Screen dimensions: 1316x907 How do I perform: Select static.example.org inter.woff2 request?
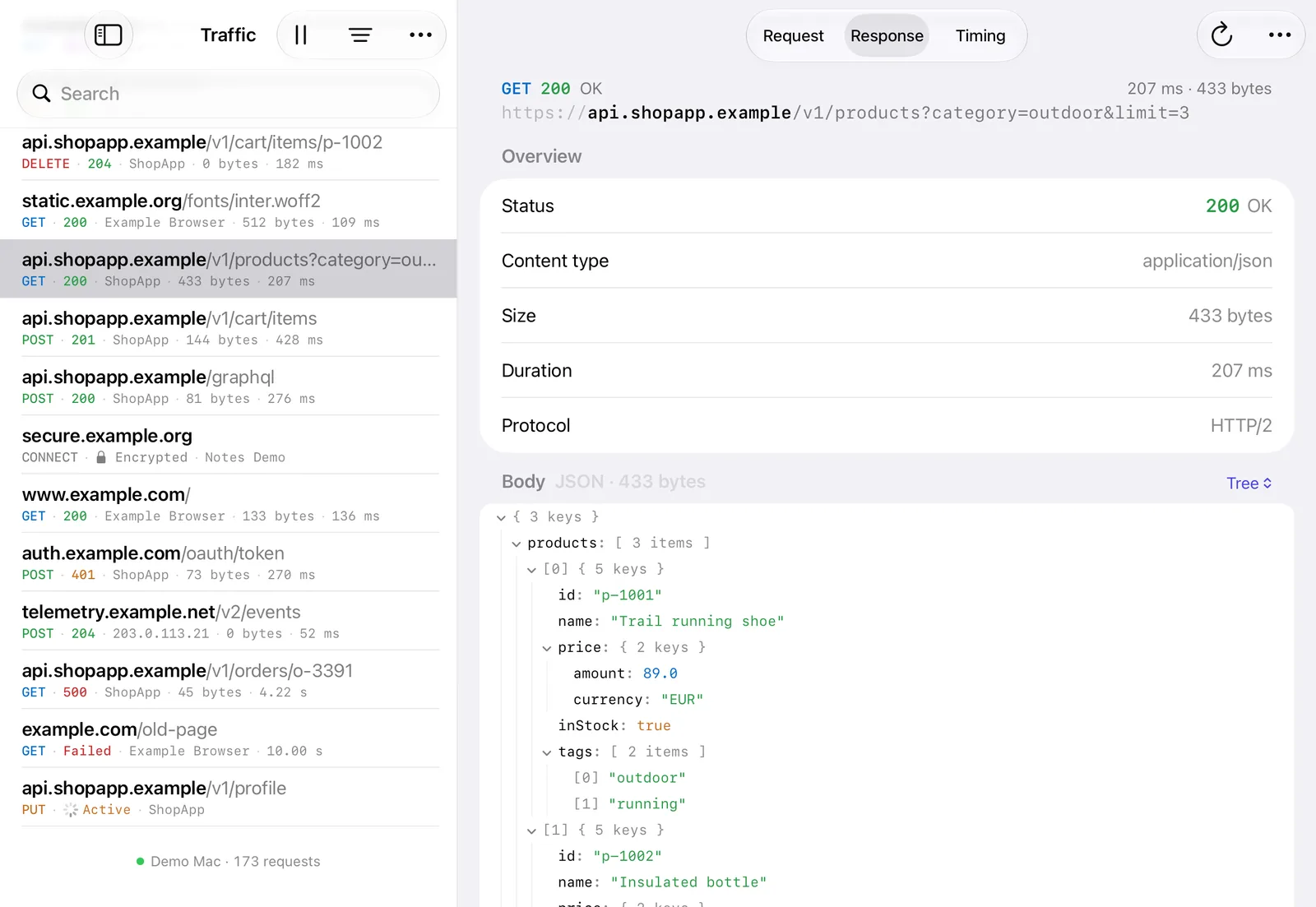point(229,211)
